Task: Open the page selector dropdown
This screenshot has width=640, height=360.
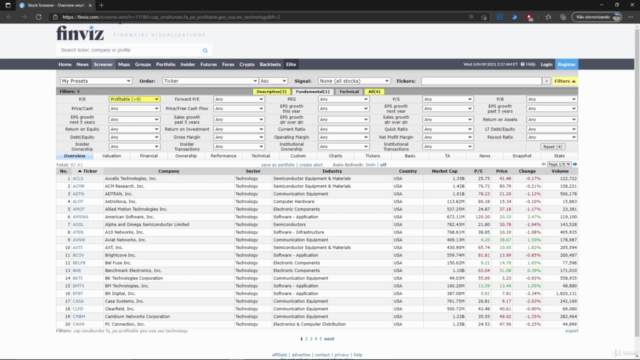Action: [x=559, y=164]
